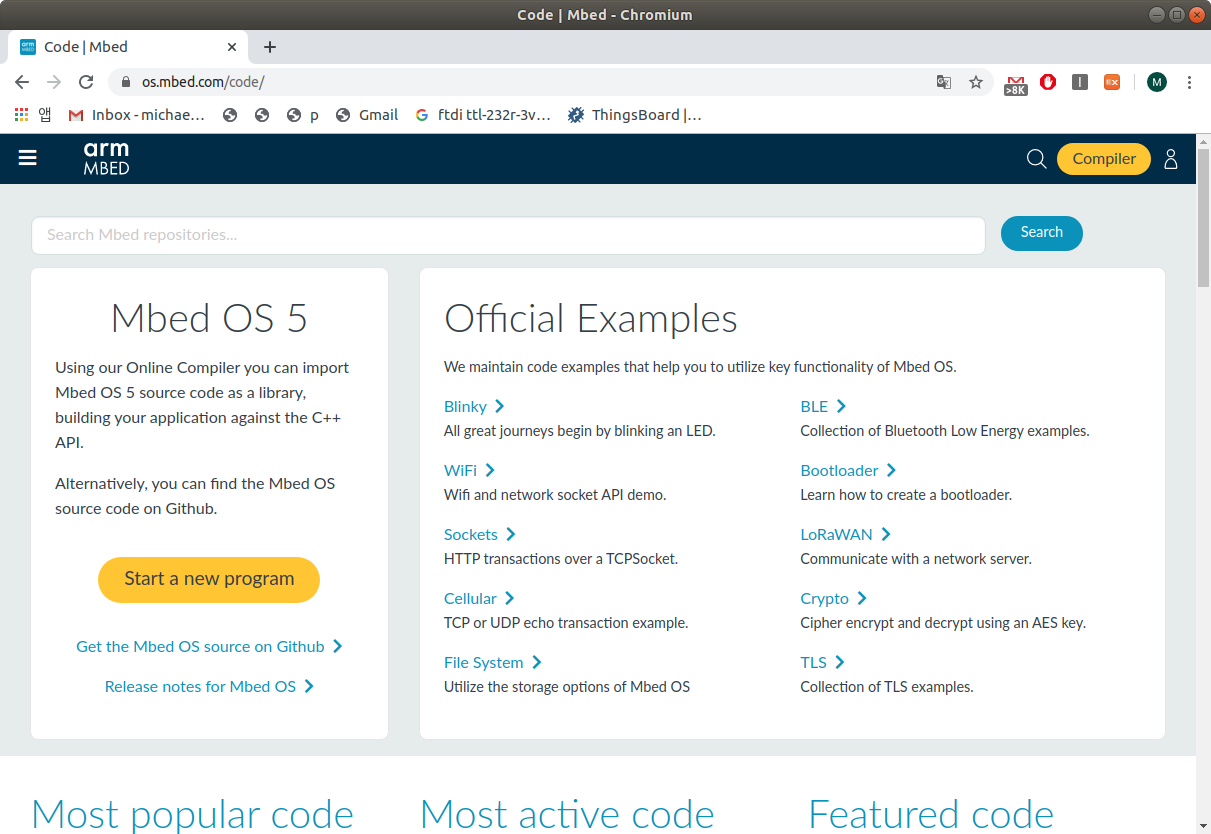Click the Official Examples heading
This screenshot has width=1211, height=834.
tap(591, 319)
